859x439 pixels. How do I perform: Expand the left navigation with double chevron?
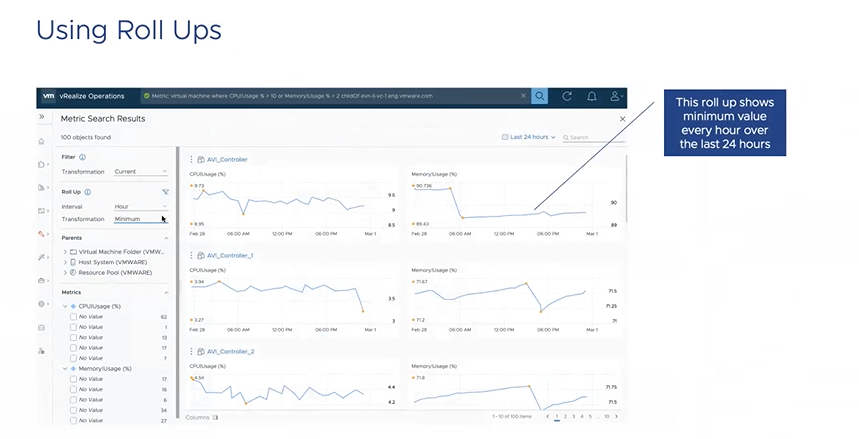click(x=42, y=117)
